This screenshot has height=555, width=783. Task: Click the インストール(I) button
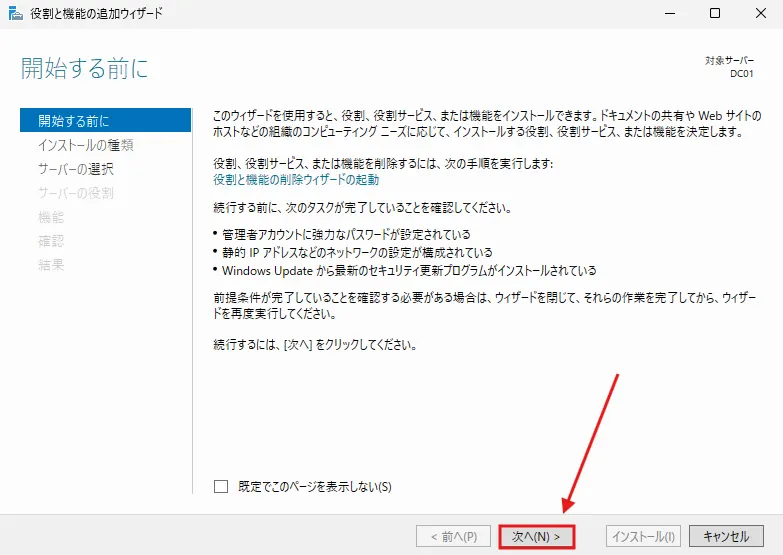tap(643, 537)
